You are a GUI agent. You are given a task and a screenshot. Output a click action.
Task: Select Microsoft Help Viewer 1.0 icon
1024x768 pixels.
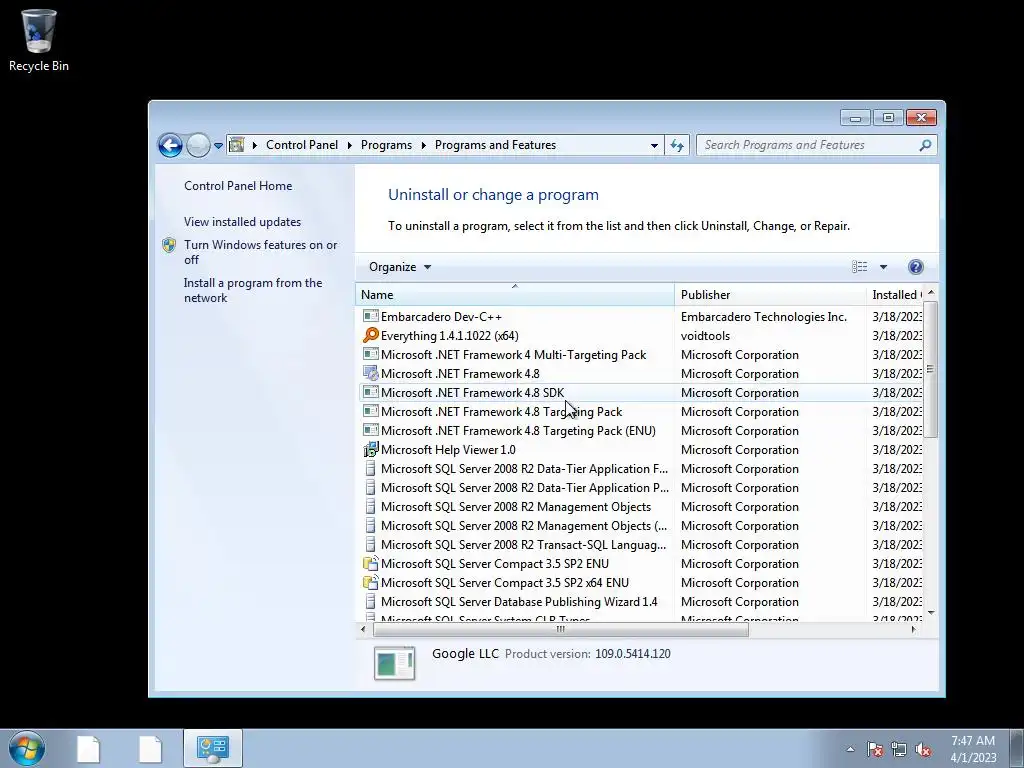[370, 449]
